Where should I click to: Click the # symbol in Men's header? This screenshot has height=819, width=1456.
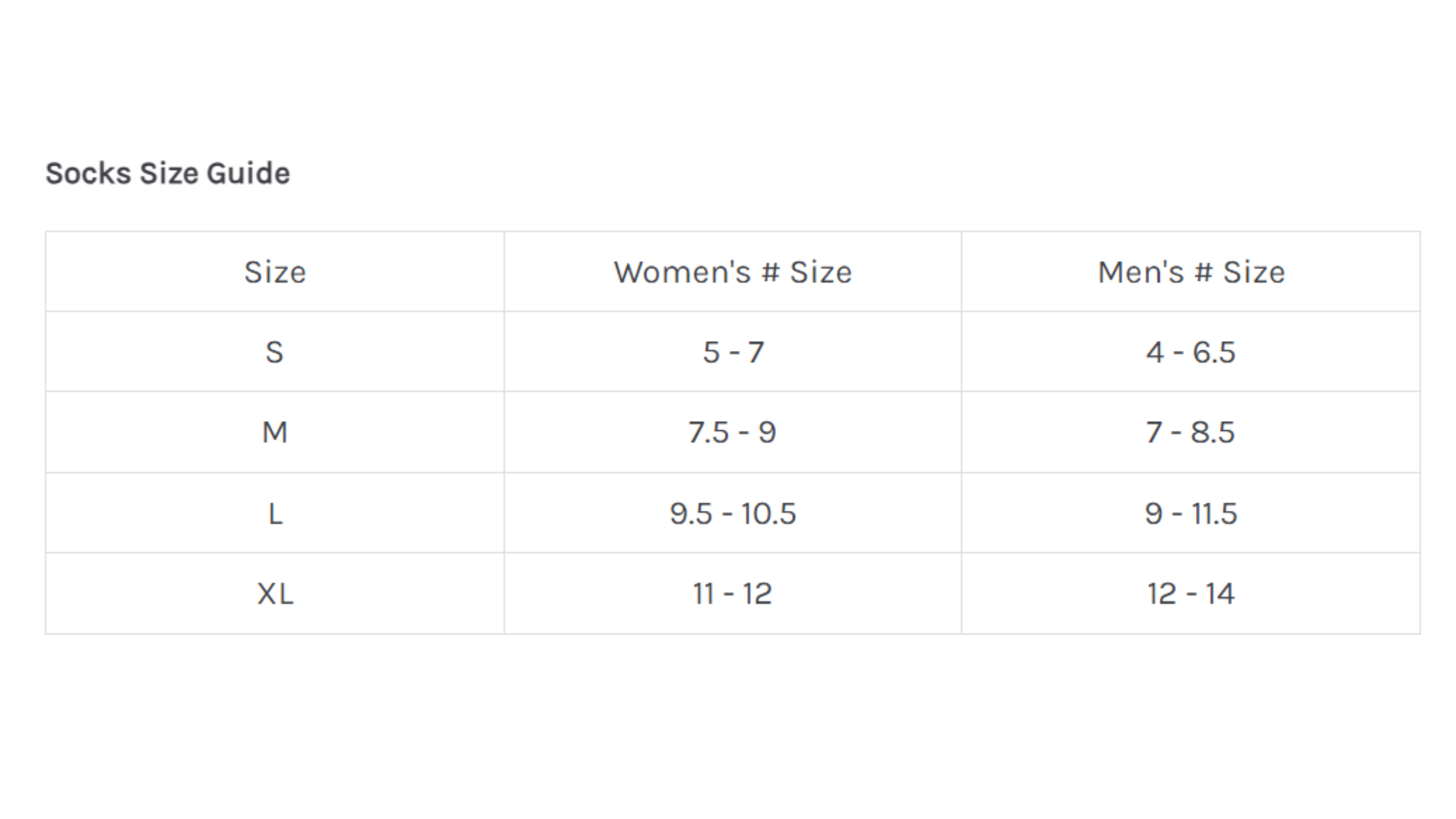[1204, 272]
